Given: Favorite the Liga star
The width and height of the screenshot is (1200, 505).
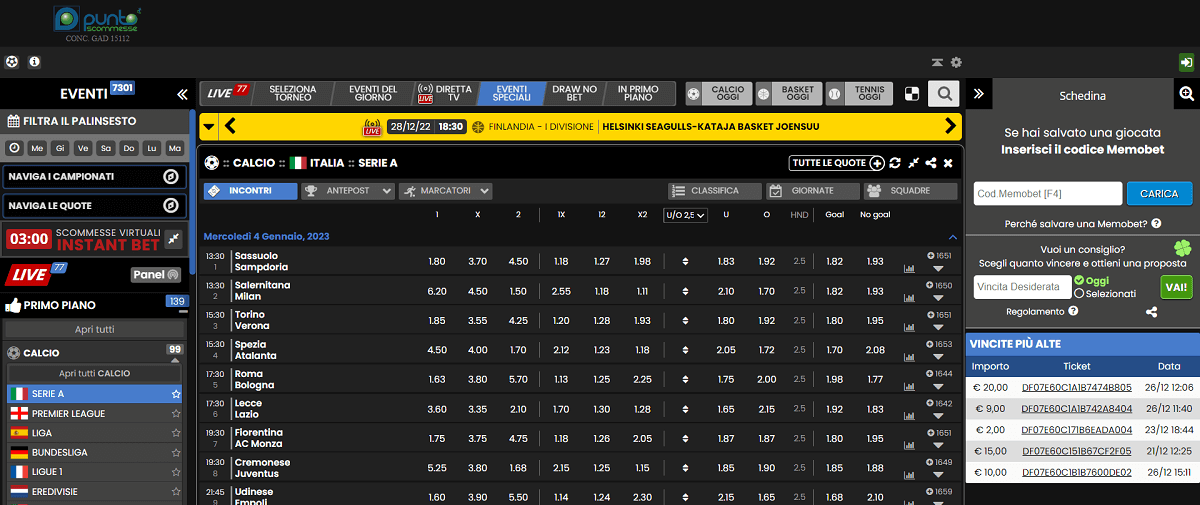Looking at the screenshot, I should pos(176,433).
